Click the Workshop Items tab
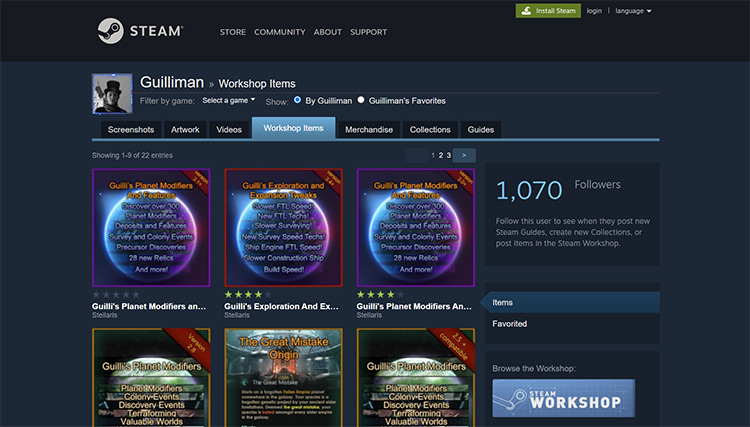 tap(293, 128)
